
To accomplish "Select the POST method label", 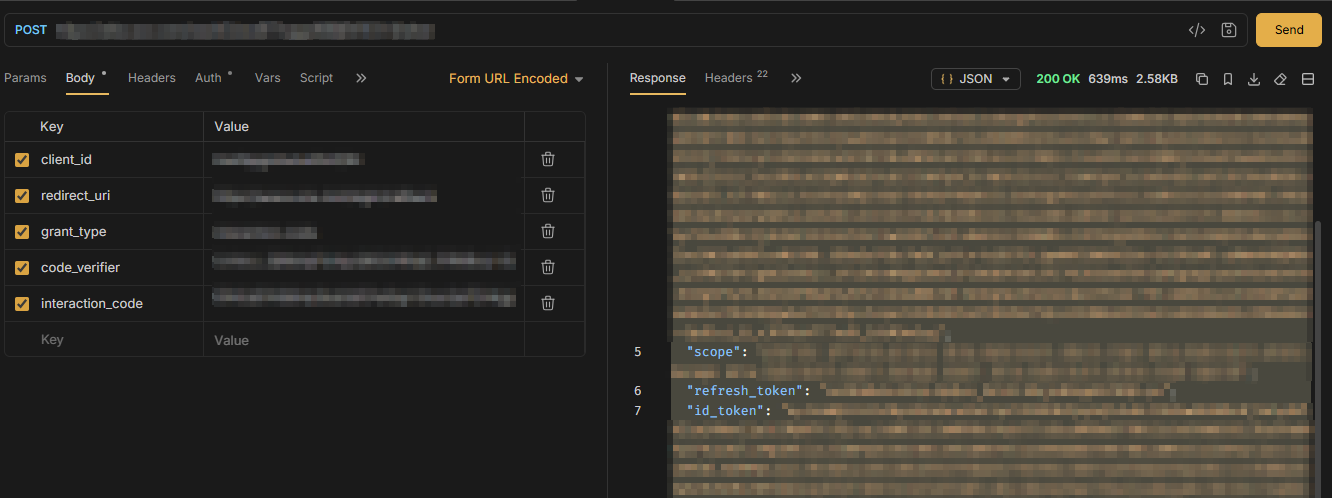I will (x=31, y=30).
